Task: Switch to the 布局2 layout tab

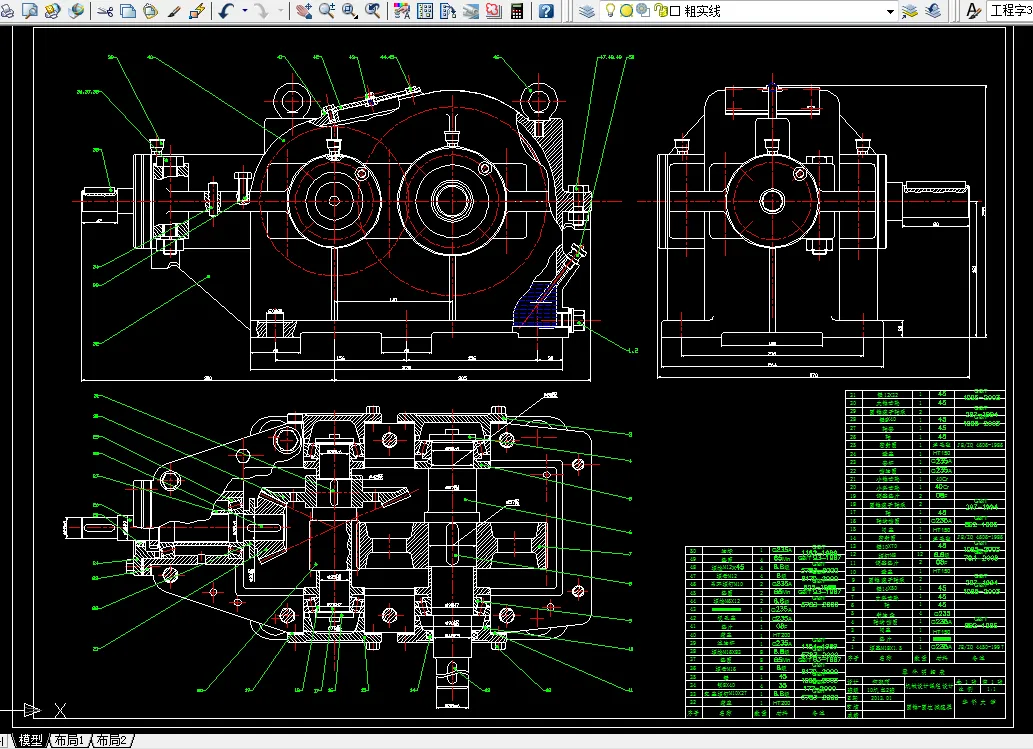Action: (x=112, y=740)
